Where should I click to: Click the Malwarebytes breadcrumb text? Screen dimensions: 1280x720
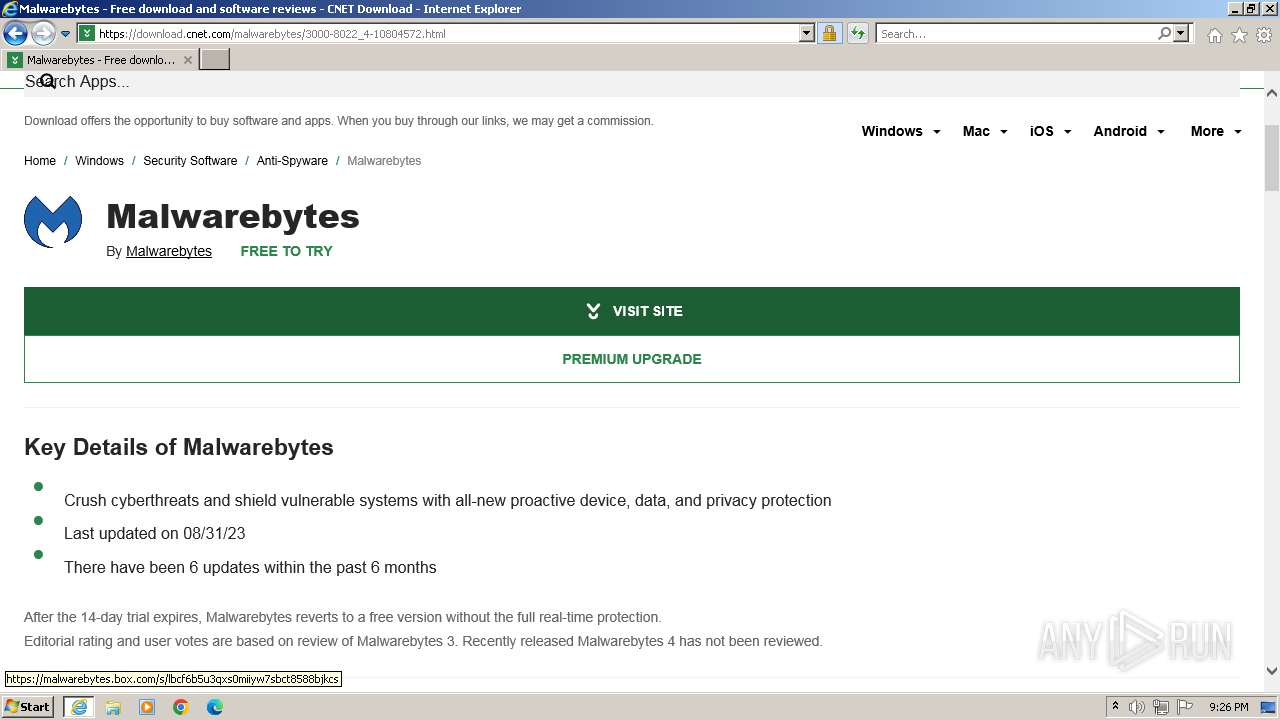pyautogui.click(x=384, y=160)
